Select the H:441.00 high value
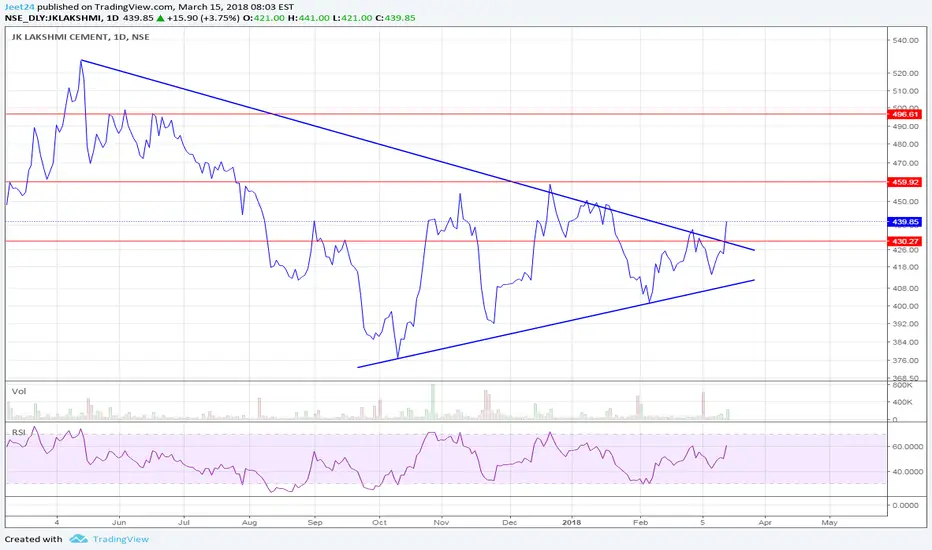Screen dimensions: 932x550 point(308,18)
